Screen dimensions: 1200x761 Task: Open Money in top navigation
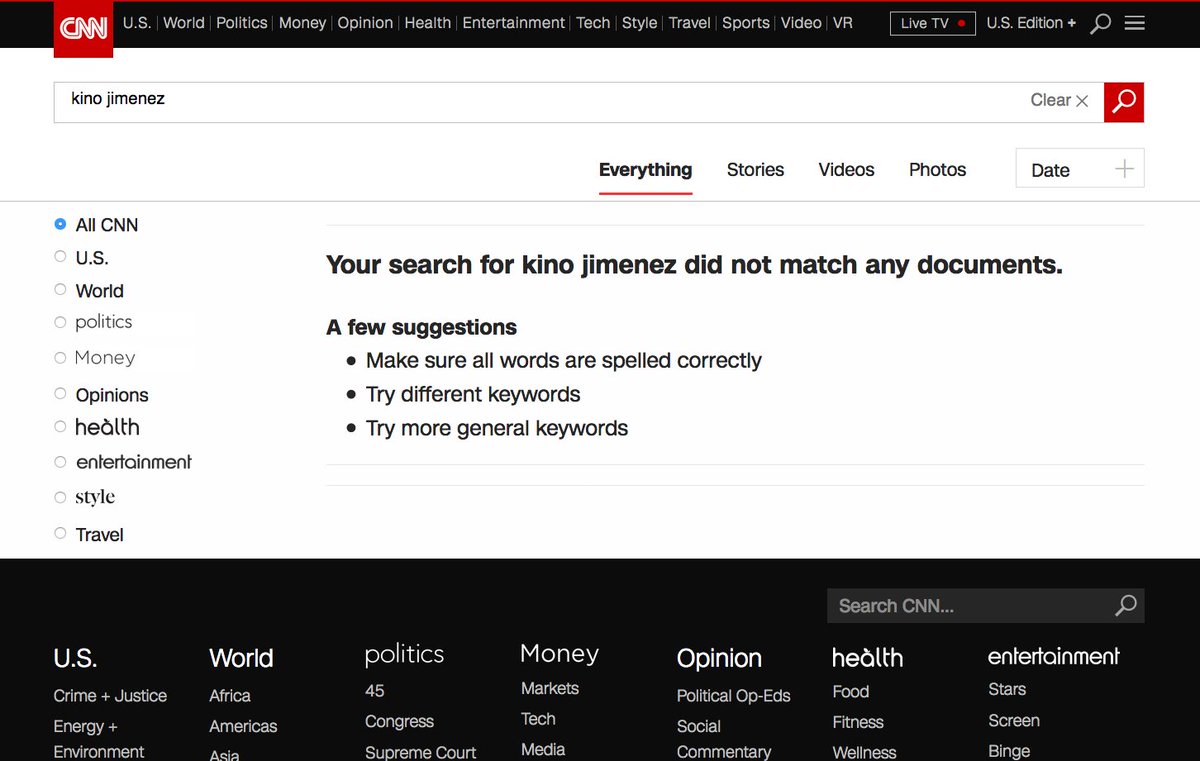(x=302, y=22)
